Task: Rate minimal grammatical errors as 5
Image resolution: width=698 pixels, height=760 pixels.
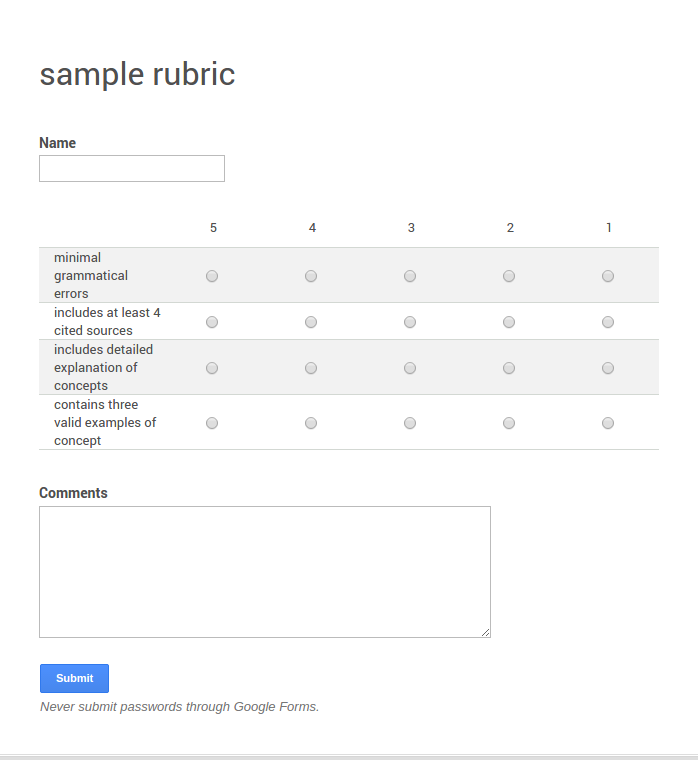Action: coord(212,276)
